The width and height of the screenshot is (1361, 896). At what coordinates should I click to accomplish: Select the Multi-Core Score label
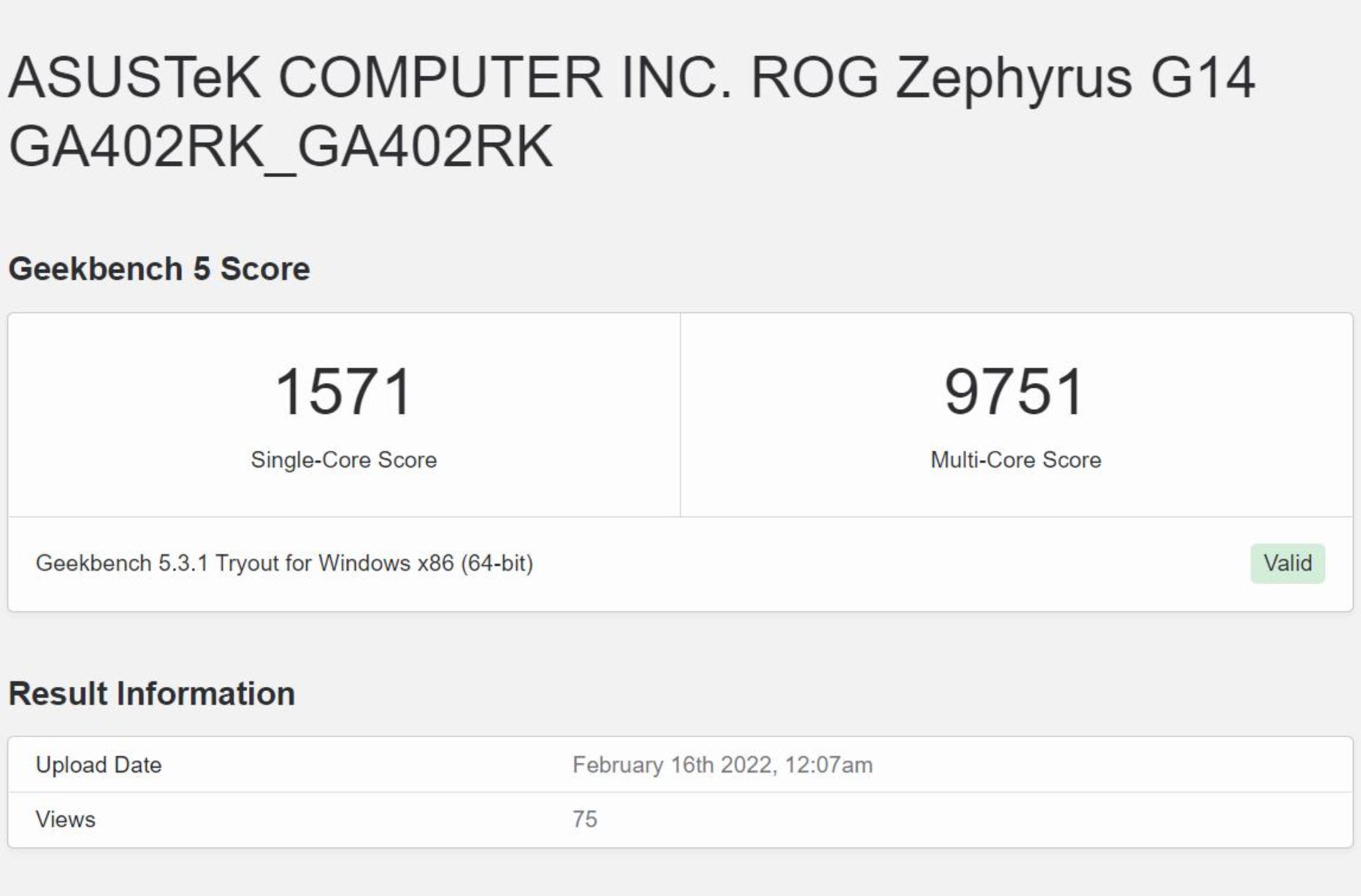[x=1015, y=460]
